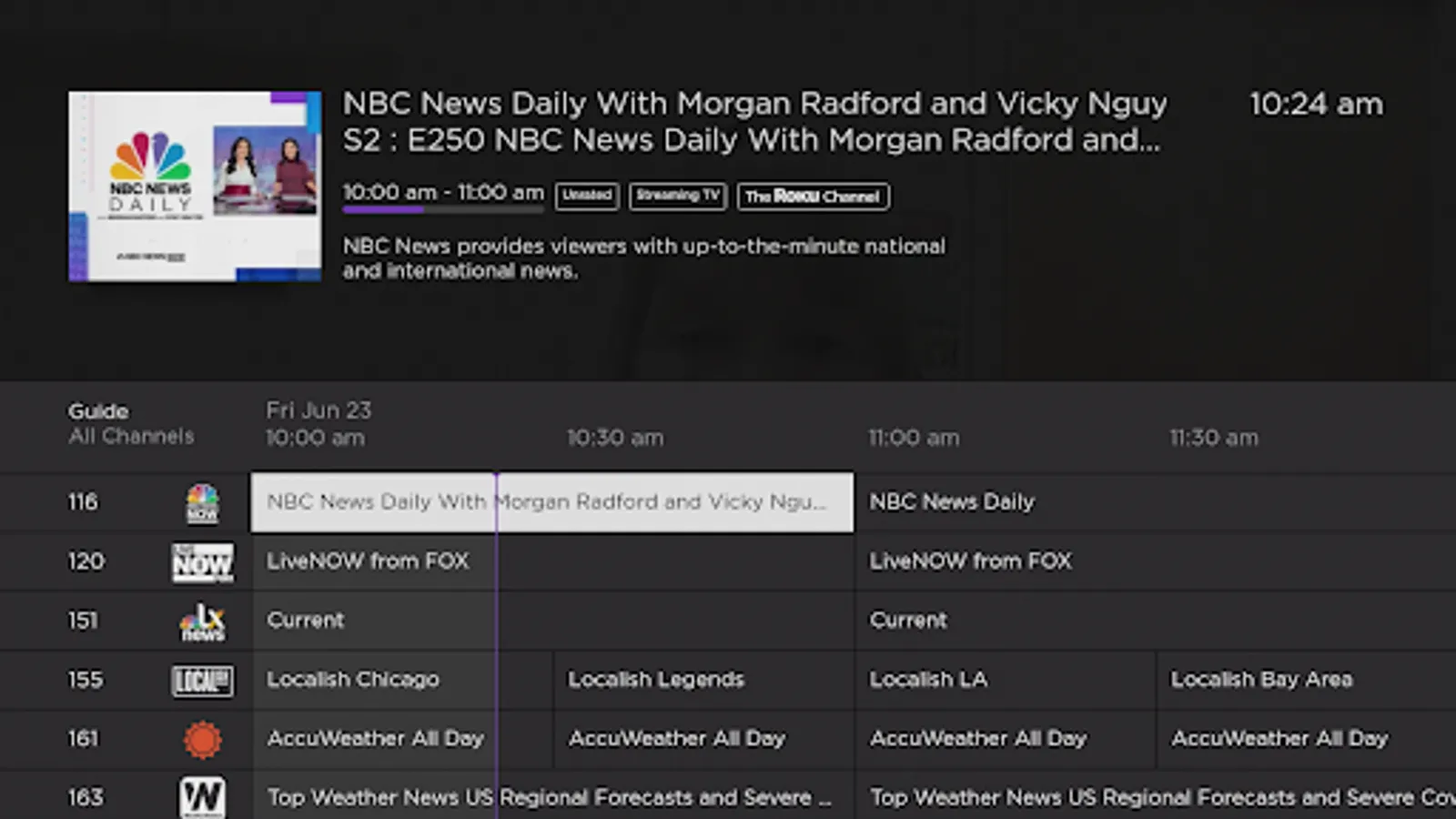Select the LiveNOW channel logo on 120
This screenshot has height=819, width=1456.
tap(203, 561)
